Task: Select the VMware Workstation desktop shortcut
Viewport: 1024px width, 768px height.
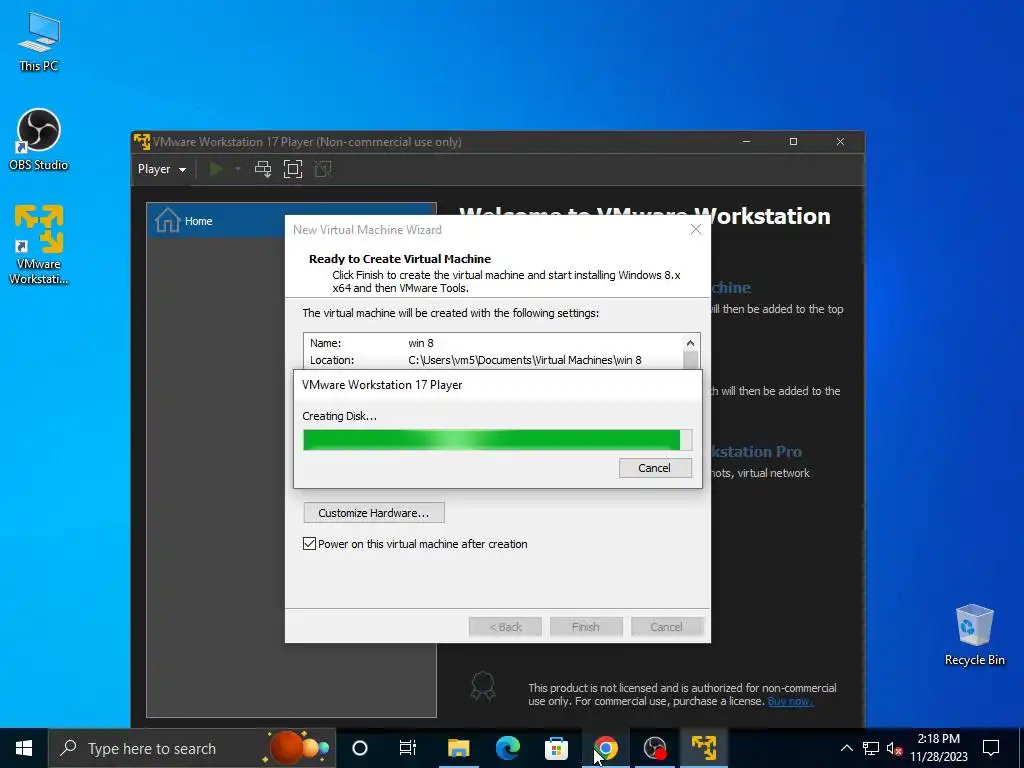Action: pyautogui.click(x=39, y=245)
